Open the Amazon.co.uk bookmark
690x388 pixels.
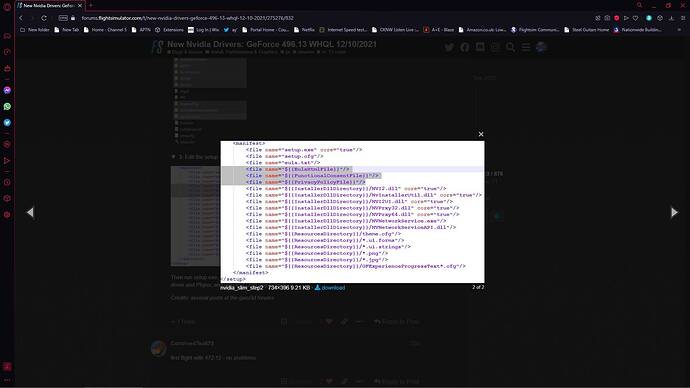pyautogui.click(x=482, y=30)
